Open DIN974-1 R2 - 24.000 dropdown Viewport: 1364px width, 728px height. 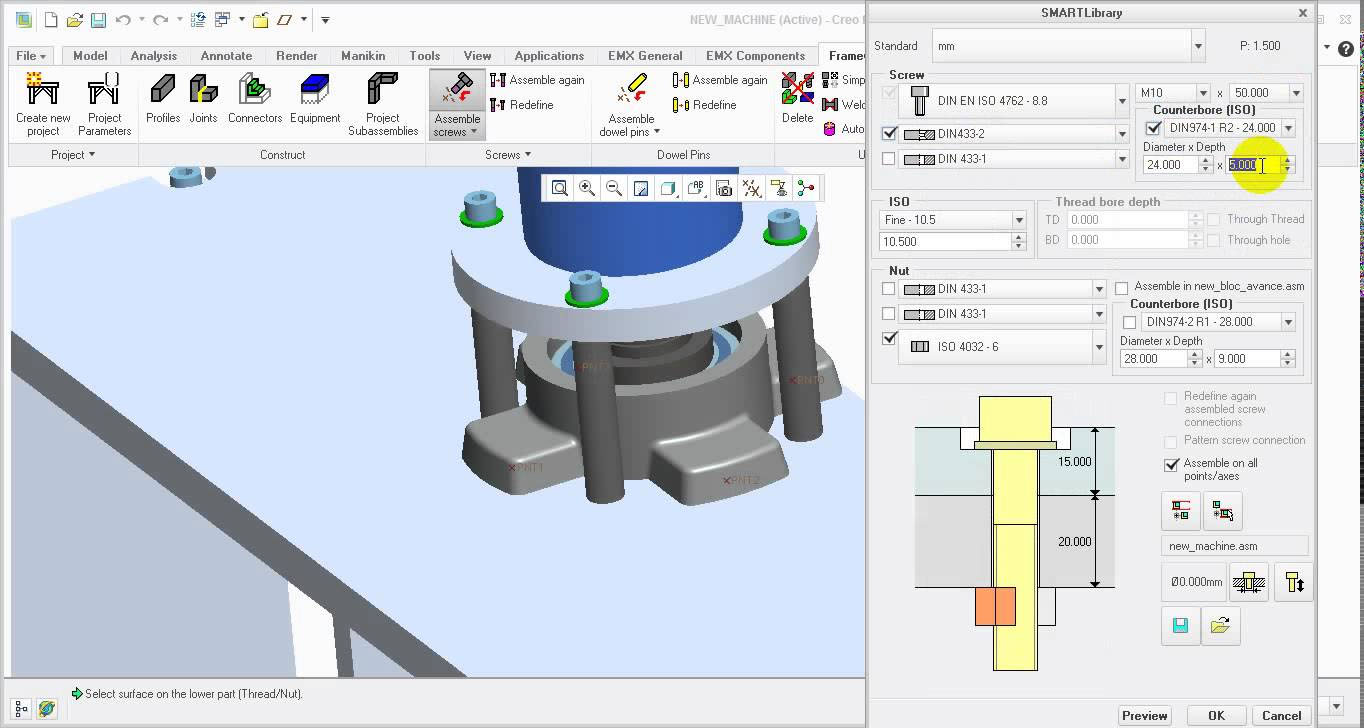click(1288, 128)
